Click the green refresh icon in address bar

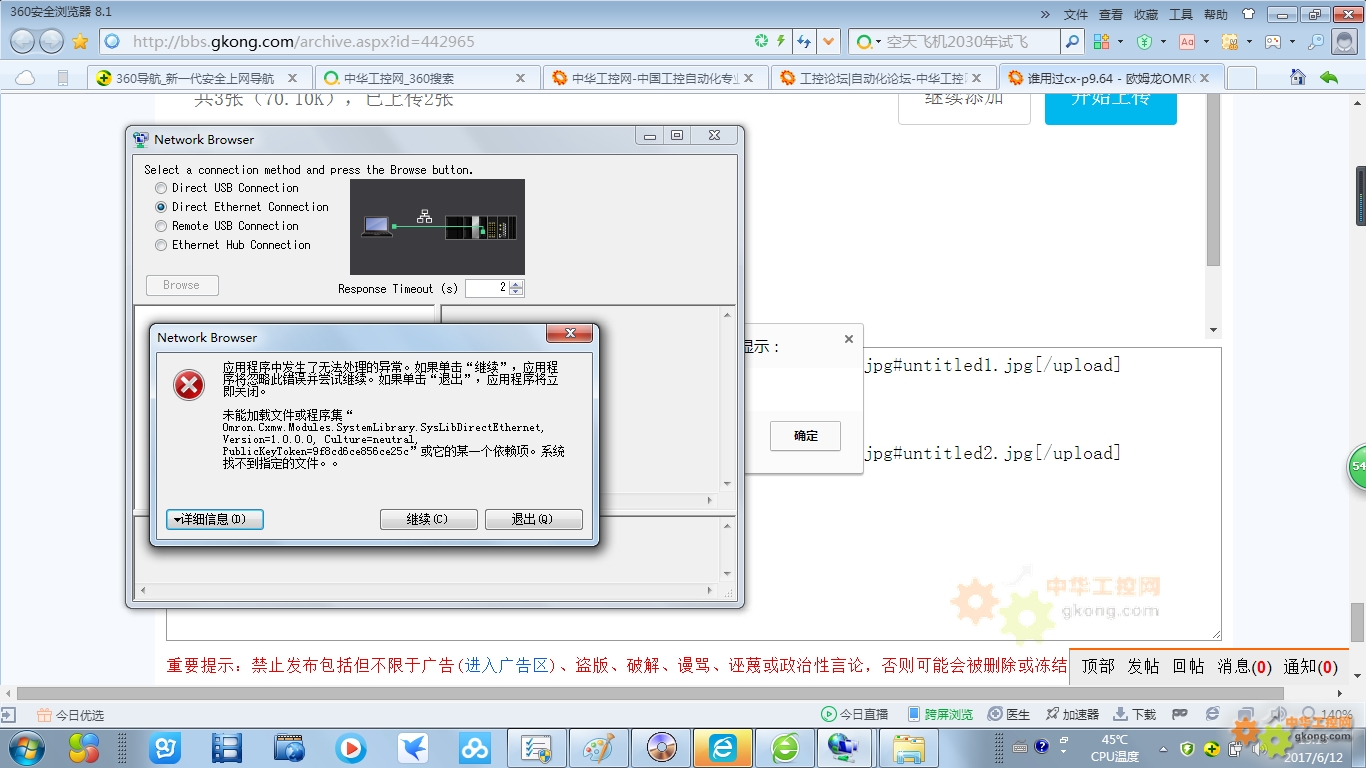coord(762,41)
